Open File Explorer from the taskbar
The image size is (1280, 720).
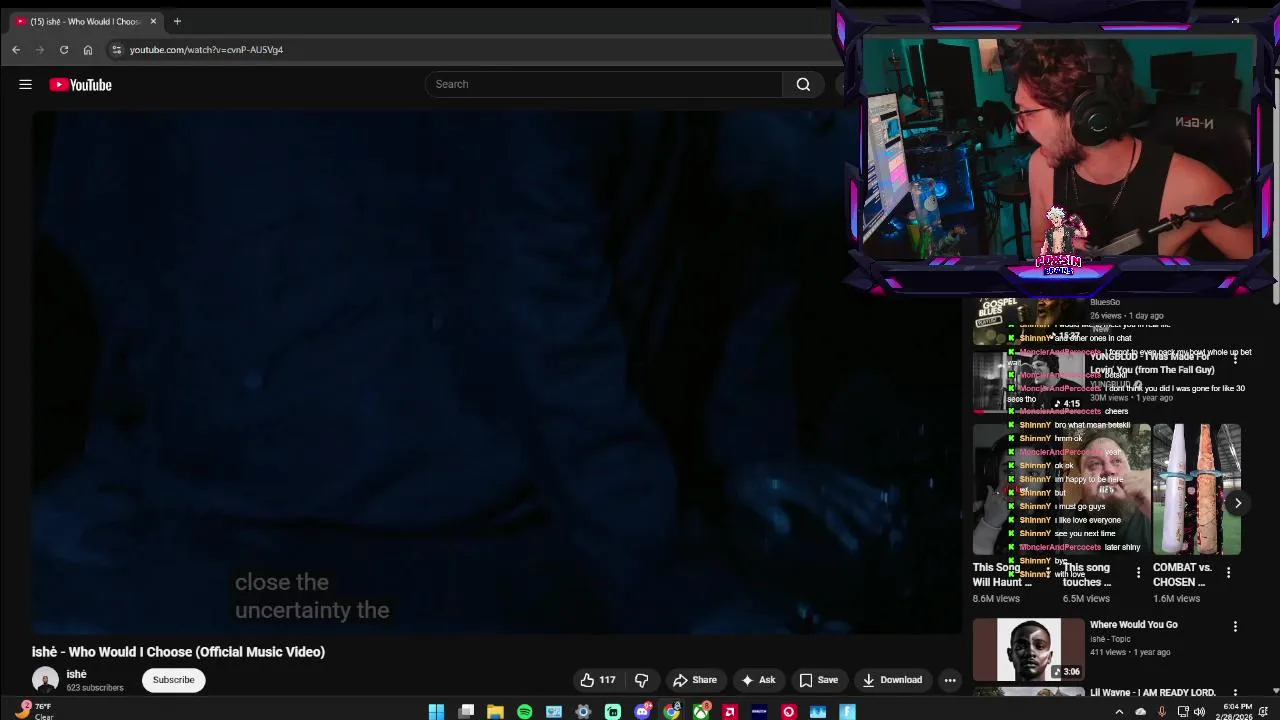click(x=495, y=712)
